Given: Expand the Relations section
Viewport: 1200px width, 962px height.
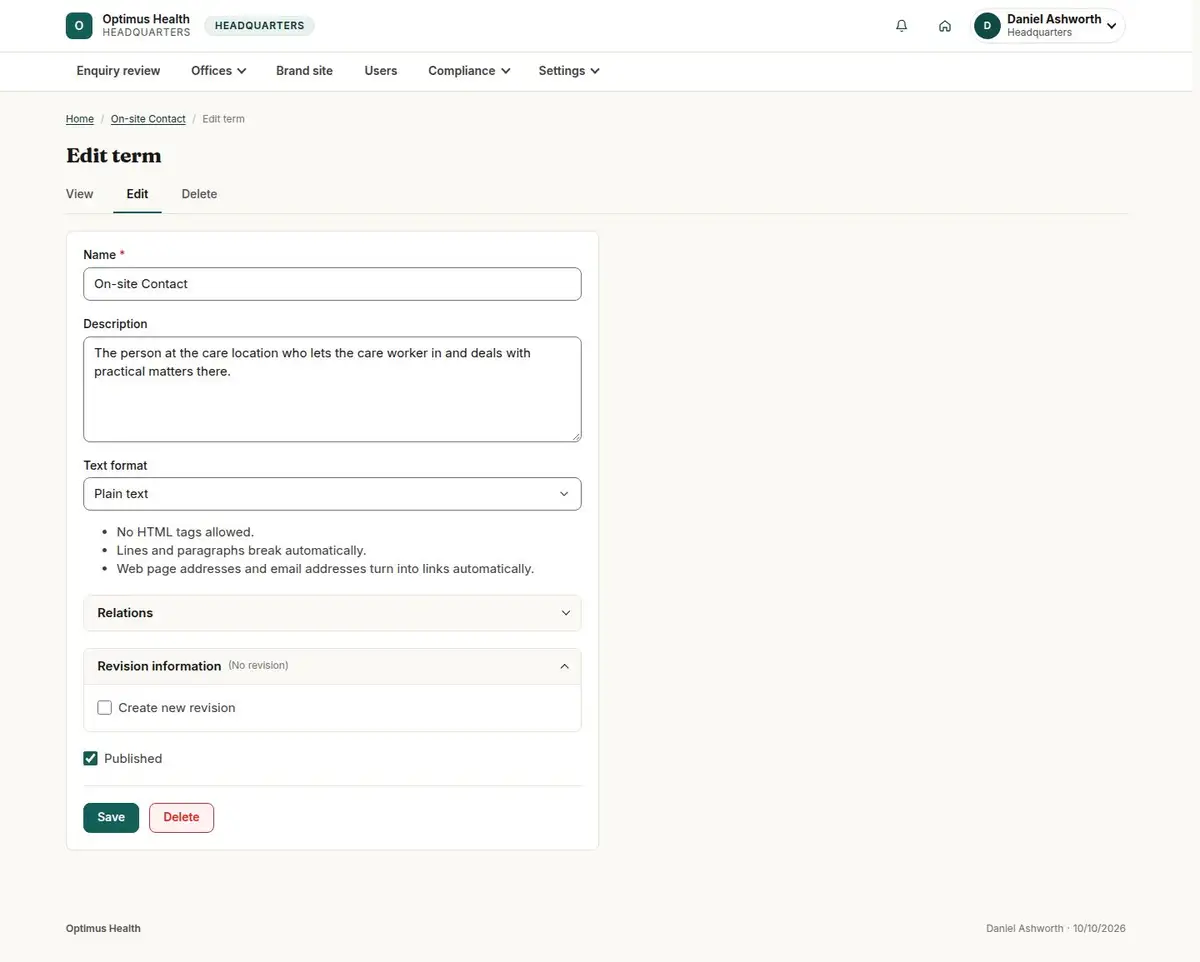Looking at the screenshot, I should tap(332, 613).
